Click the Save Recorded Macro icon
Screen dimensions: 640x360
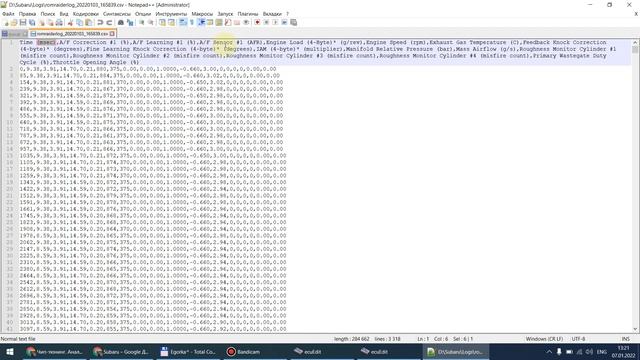293,22
